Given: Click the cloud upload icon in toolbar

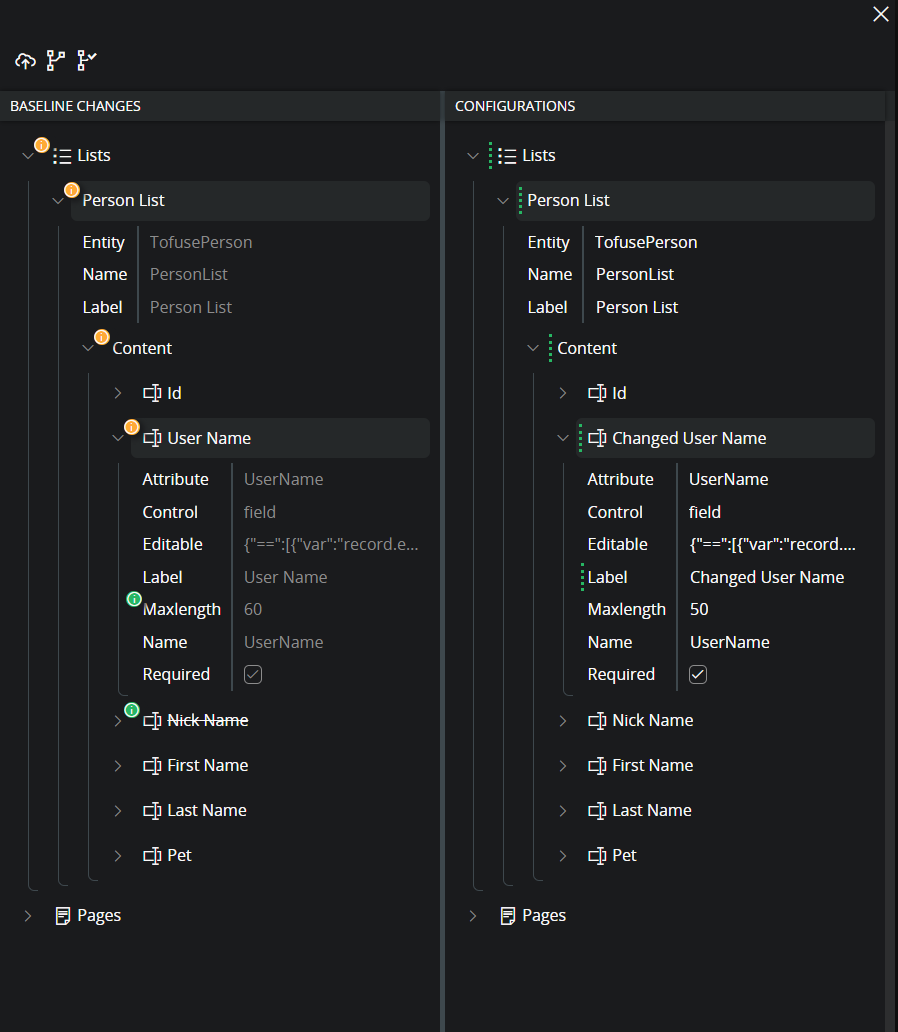Looking at the screenshot, I should (x=25, y=61).
